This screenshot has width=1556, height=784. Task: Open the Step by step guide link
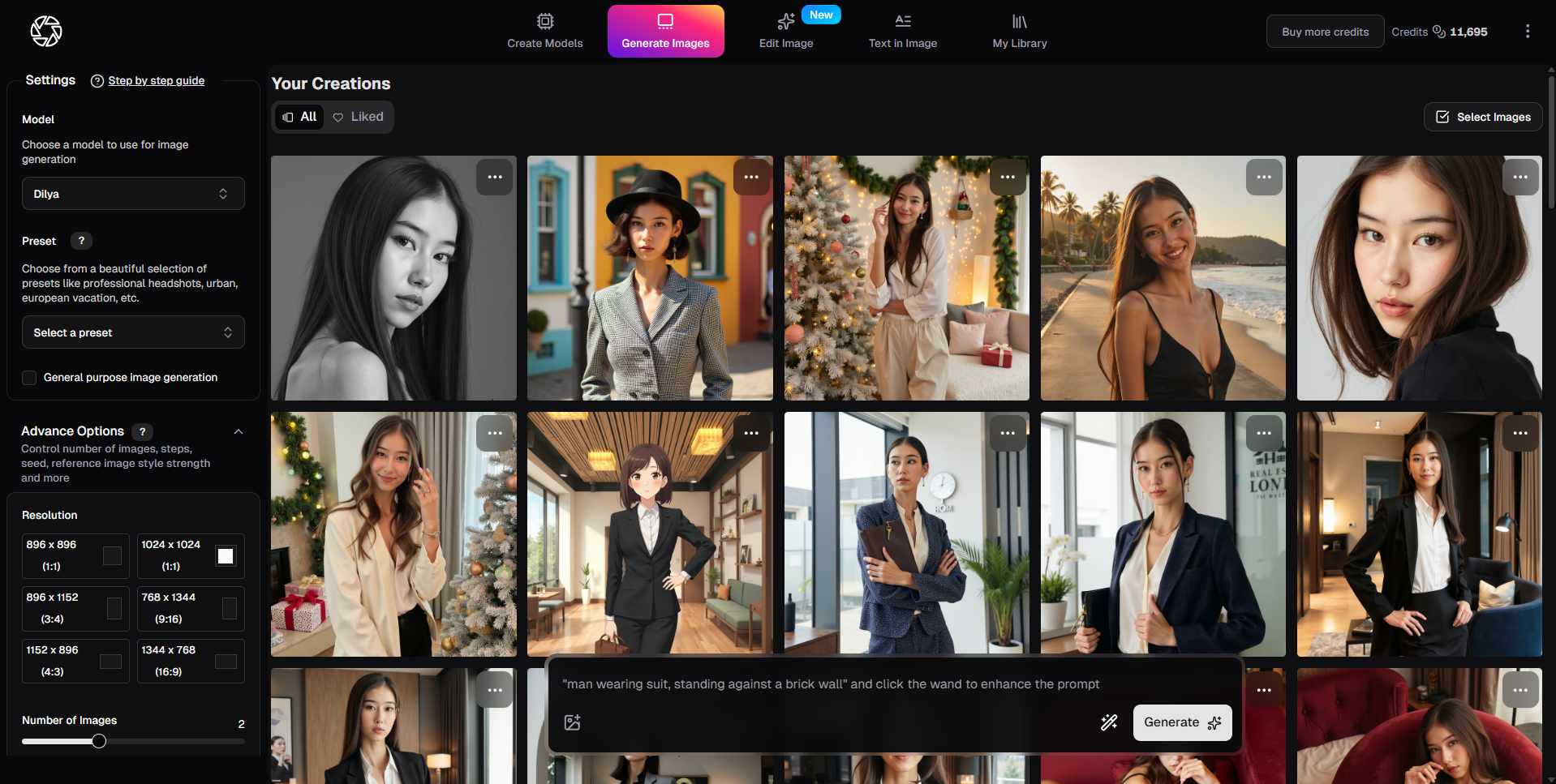[x=156, y=80]
